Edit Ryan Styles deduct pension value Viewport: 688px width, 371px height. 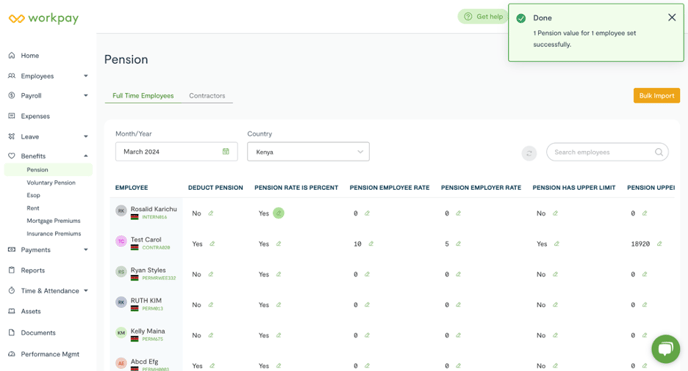pyautogui.click(x=211, y=274)
